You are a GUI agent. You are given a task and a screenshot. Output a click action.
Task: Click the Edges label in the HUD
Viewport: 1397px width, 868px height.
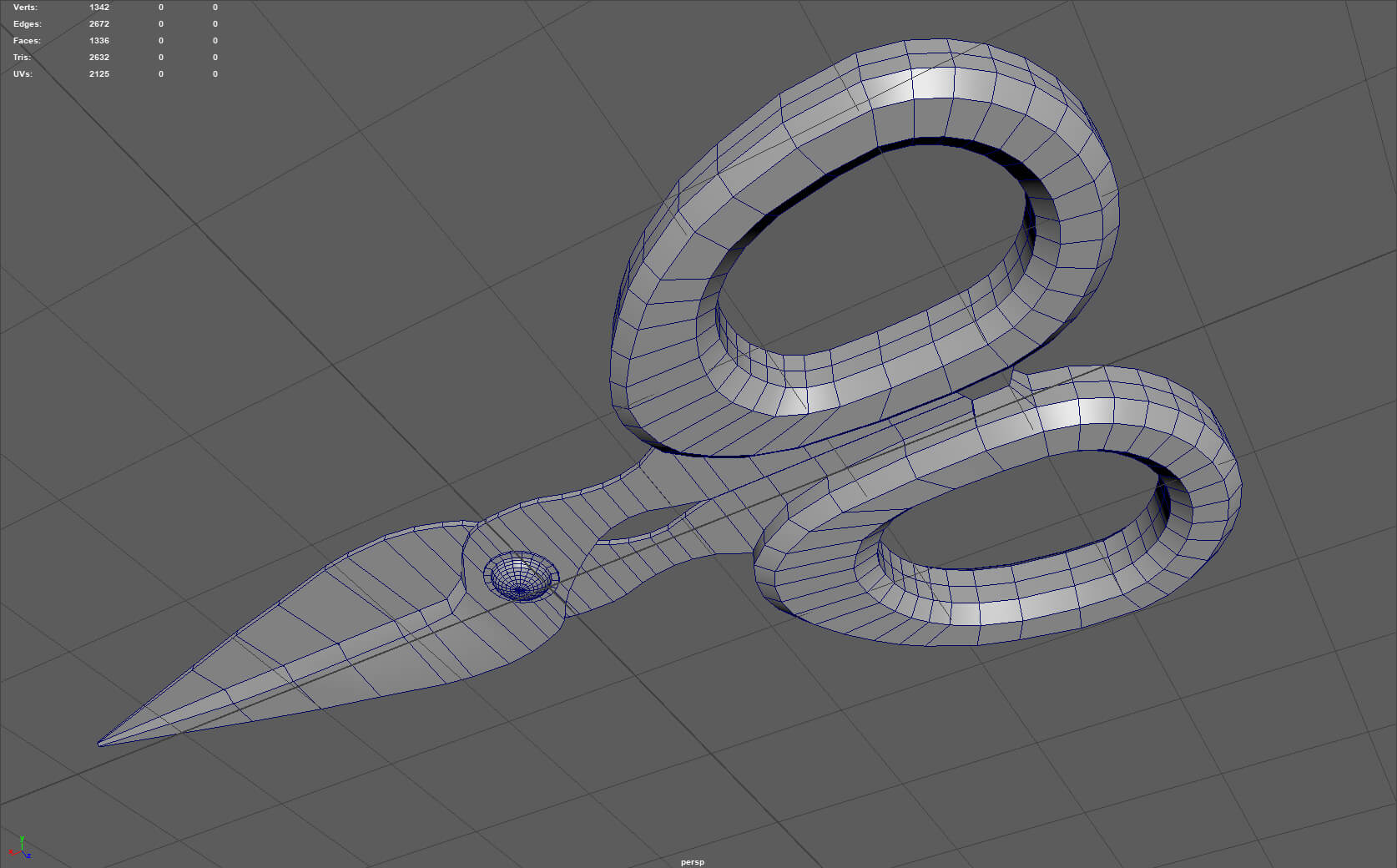(x=27, y=24)
